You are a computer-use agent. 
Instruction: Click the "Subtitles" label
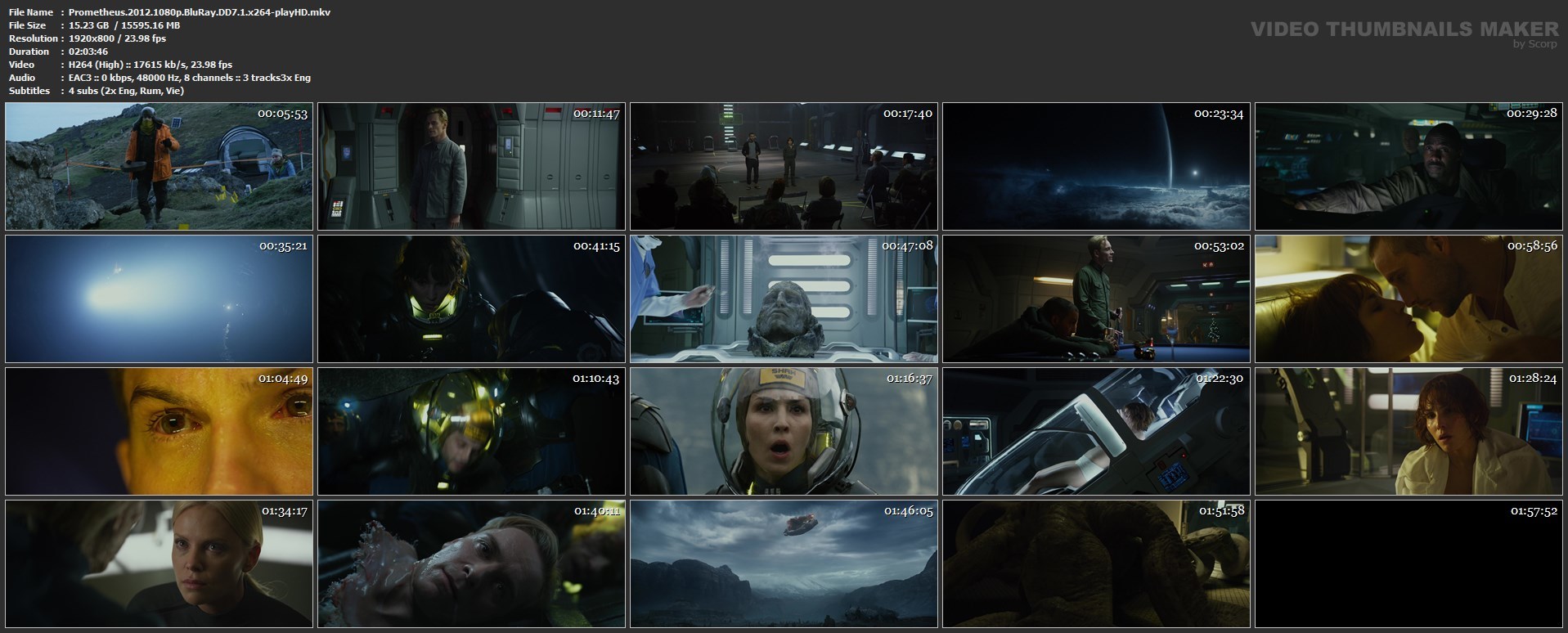click(x=29, y=91)
